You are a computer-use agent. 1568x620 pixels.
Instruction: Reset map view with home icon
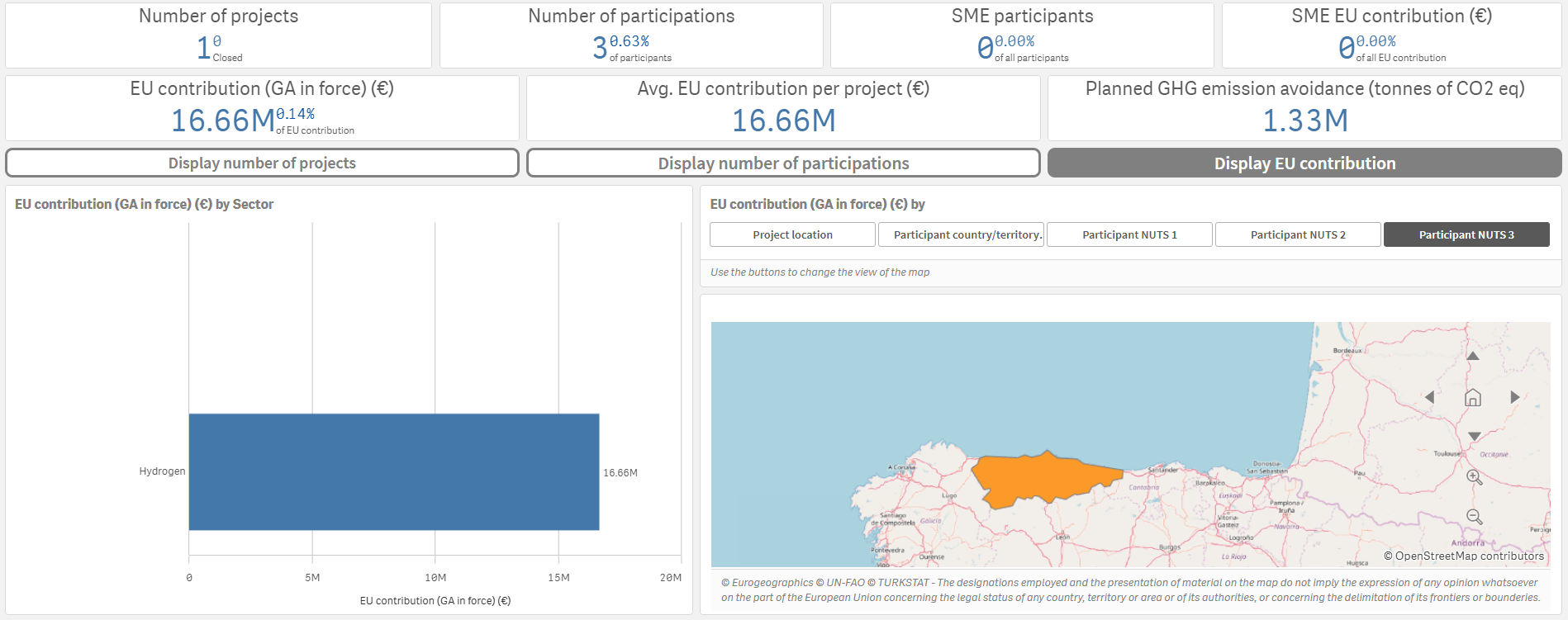1472,397
